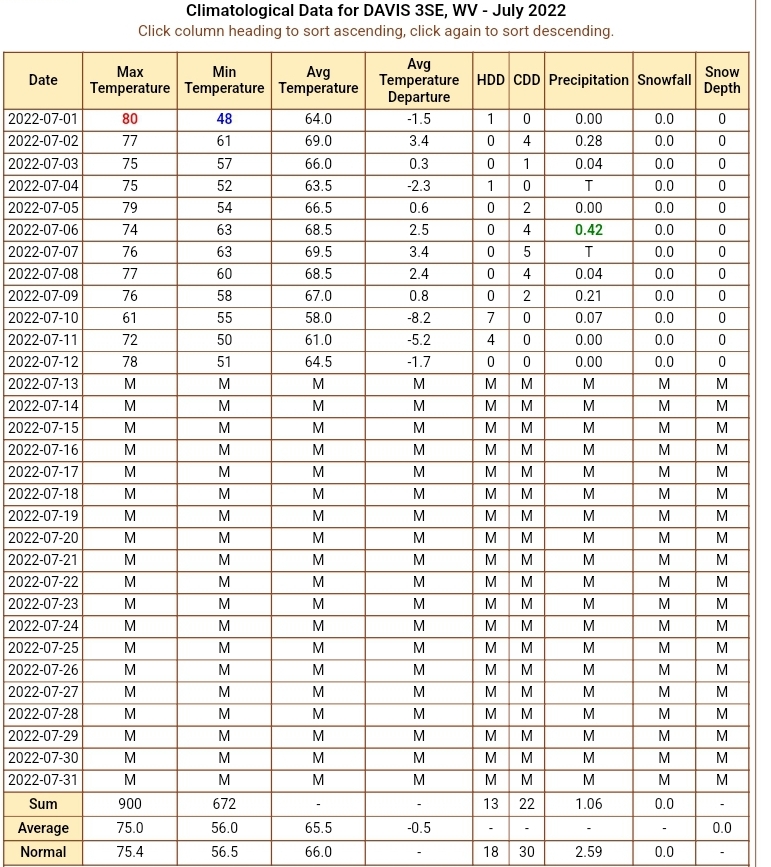The width and height of the screenshot is (771, 867).
Task: Click red max temperature value 80
Action: pyautogui.click(x=130, y=119)
